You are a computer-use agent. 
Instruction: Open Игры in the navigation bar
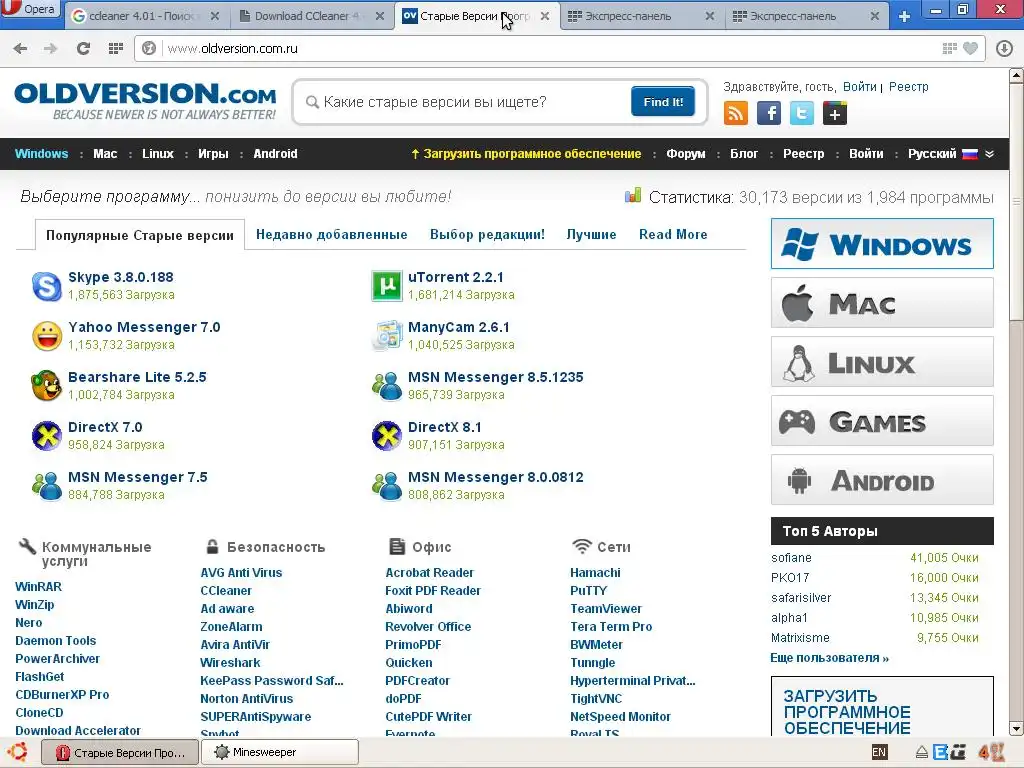coord(214,154)
